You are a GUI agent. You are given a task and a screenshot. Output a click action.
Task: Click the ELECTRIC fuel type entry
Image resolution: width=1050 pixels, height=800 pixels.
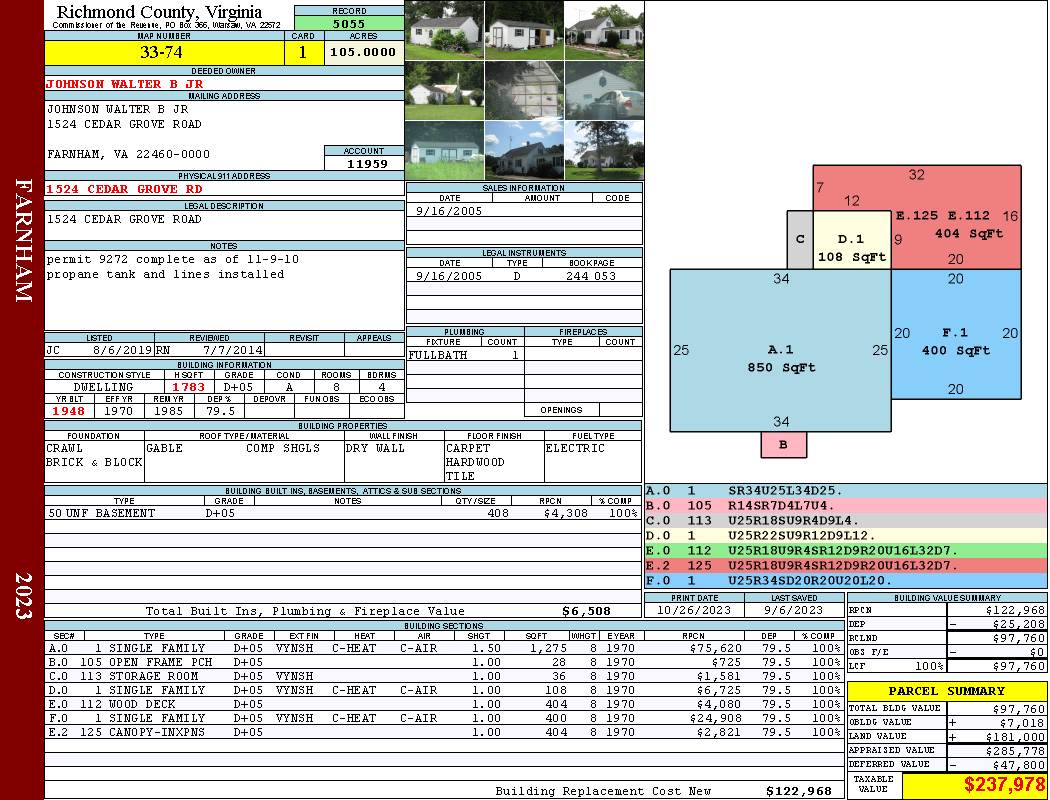click(575, 448)
